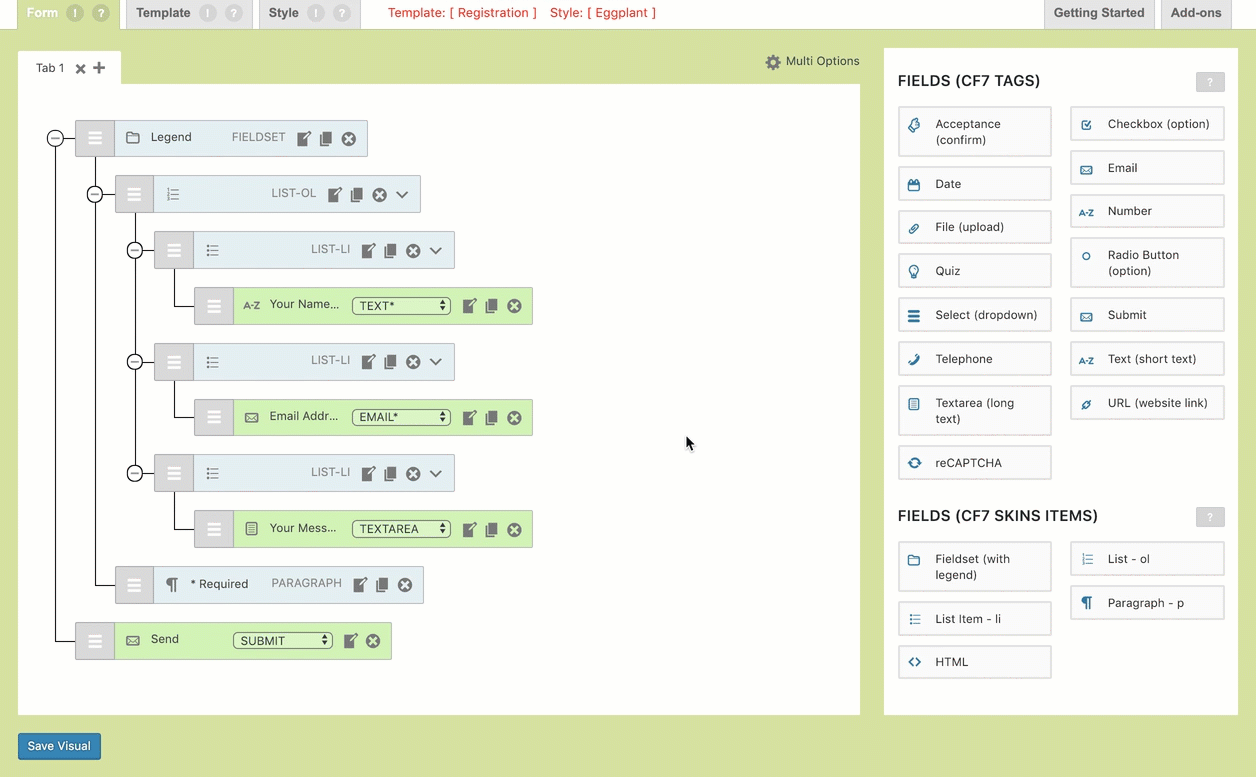
Task: Delete the Email Address field
Action: [514, 418]
